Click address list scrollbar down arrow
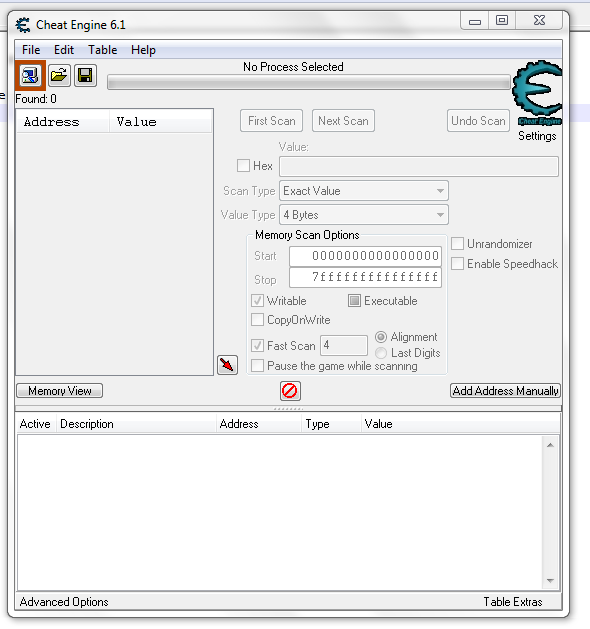Screen dimensions: 590x629 [550, 581]
